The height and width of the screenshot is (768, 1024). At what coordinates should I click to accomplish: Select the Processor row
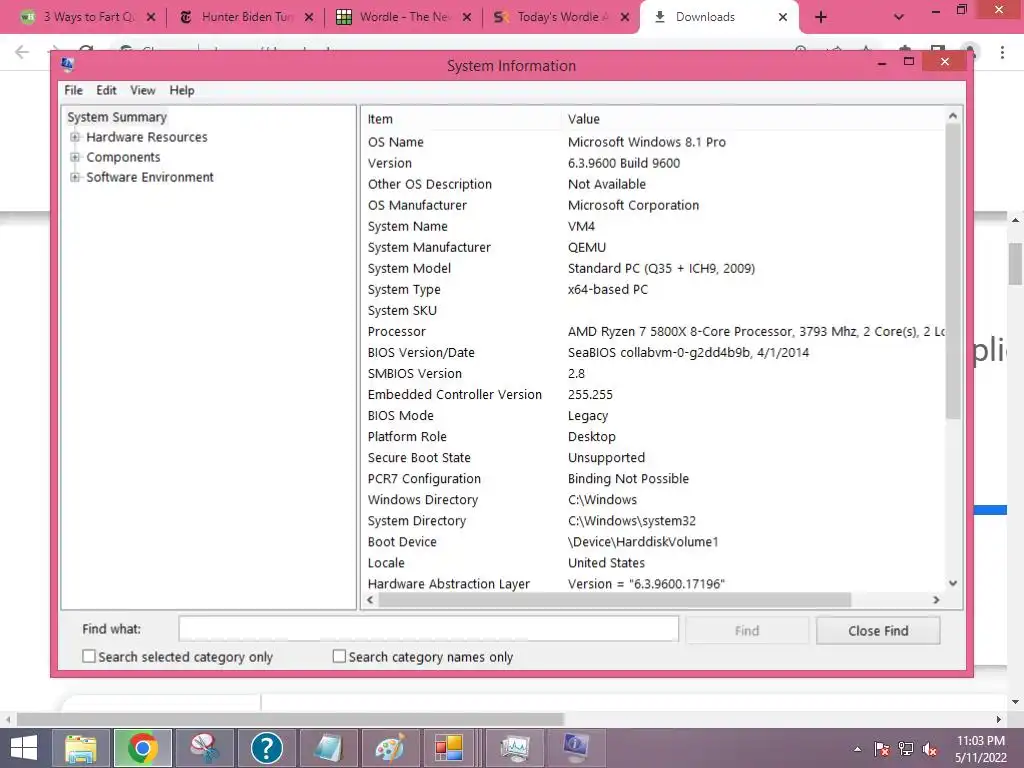653,331
